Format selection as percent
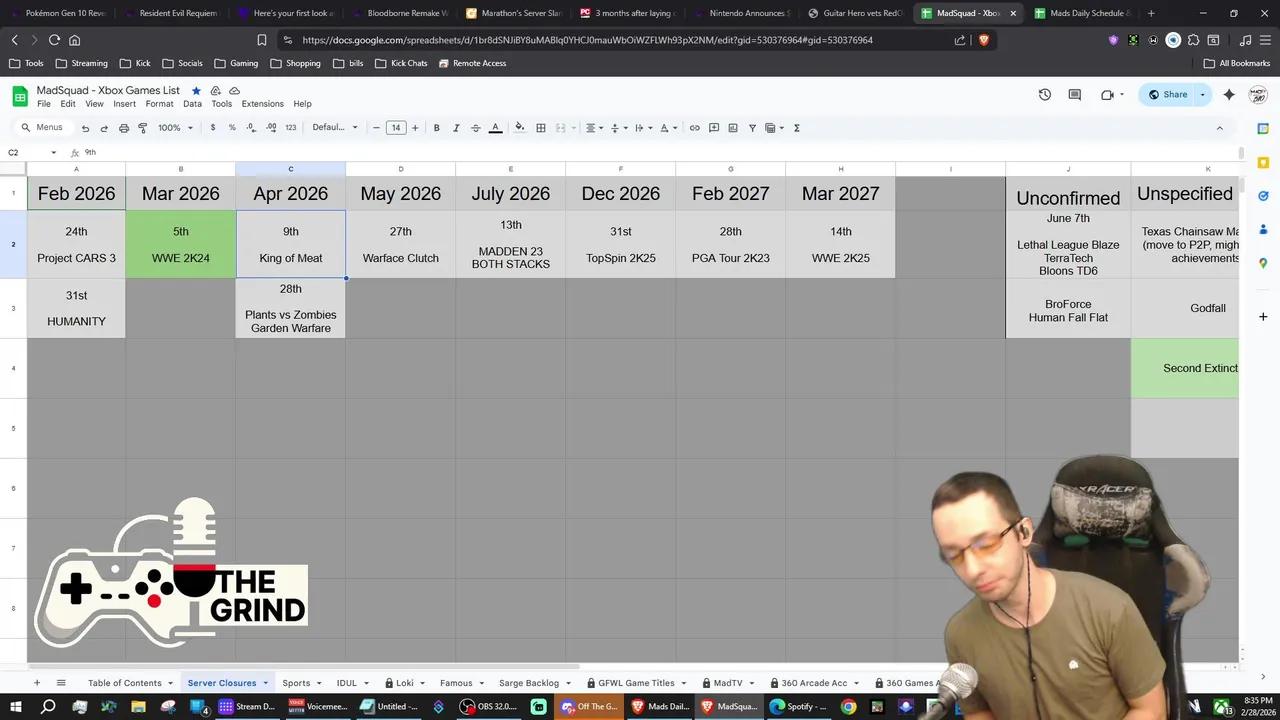Image resolution: width=1280 pixels, height=720 pixels. [232, 128]
